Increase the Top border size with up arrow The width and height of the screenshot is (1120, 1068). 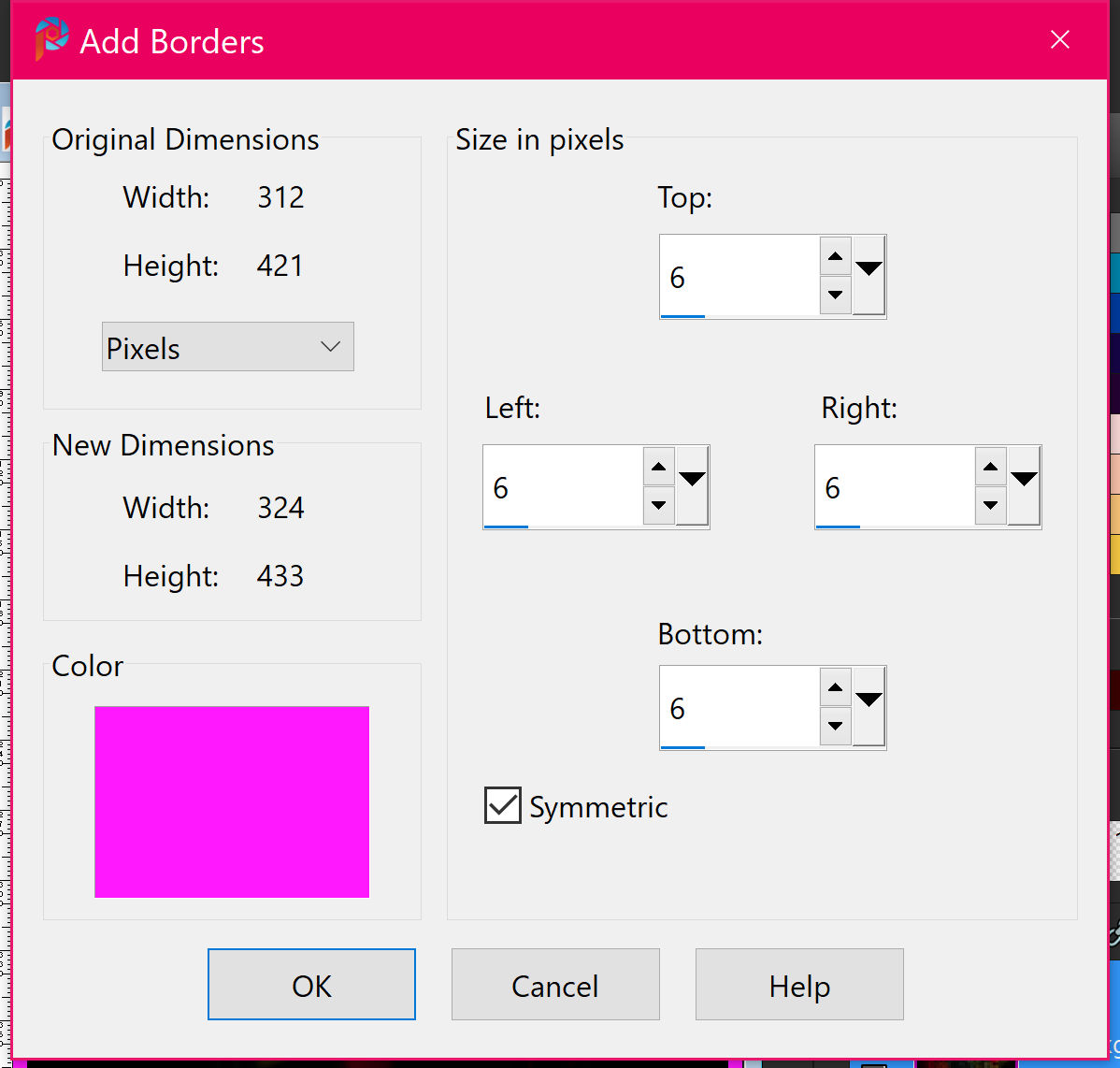click(x=835, y=256)
